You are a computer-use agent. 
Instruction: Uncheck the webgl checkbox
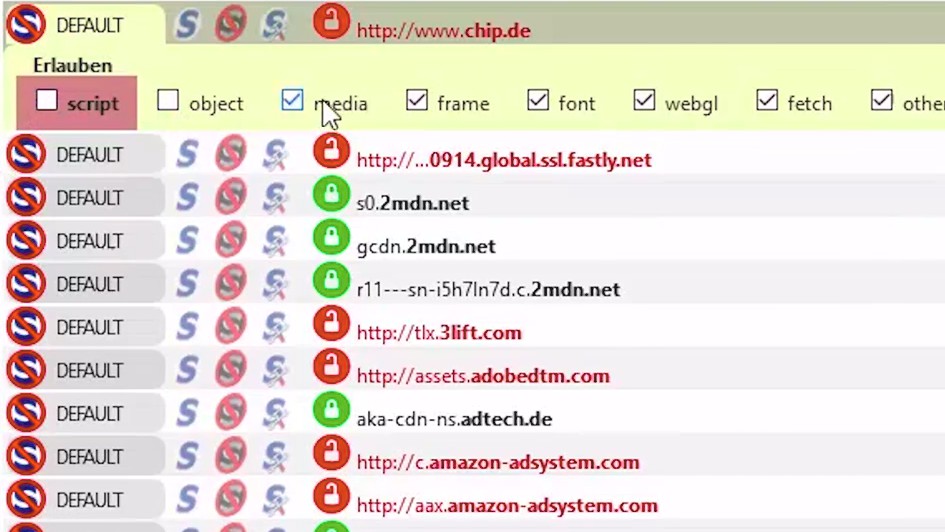pos(644,101)
